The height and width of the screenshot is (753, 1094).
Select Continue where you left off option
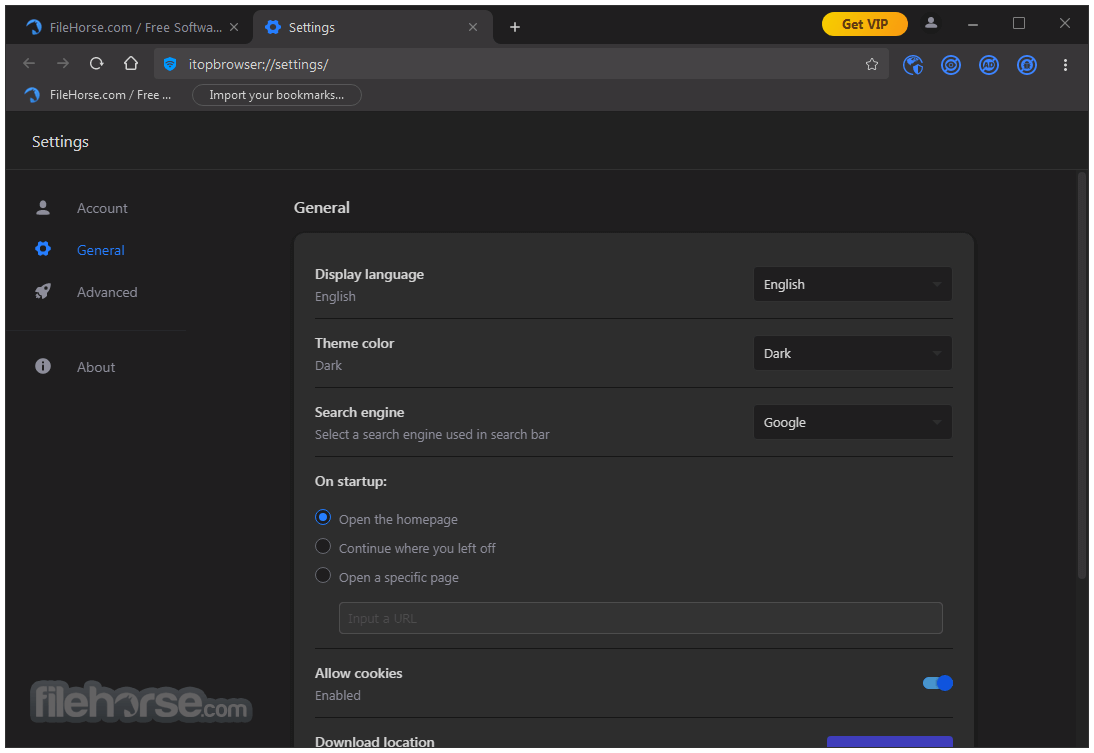point(322,546)
